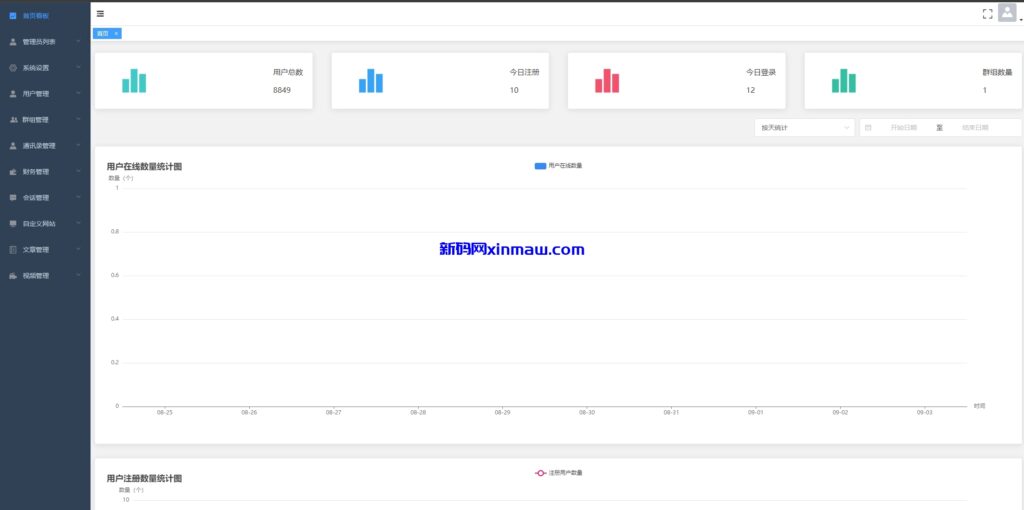The height and width of the screenshot is (510, 1024).
Task: Expand the 用户管理 sidebar menu
Action: coord(44,94)
